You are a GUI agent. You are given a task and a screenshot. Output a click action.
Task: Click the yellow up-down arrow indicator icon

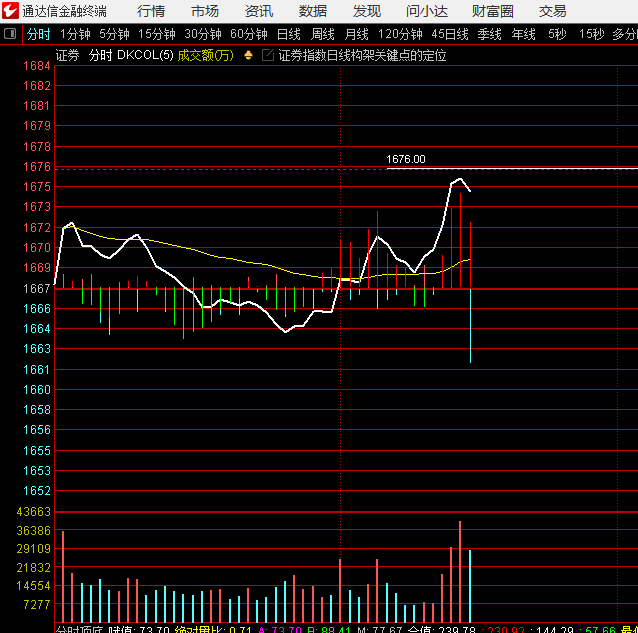coord(248,55)
